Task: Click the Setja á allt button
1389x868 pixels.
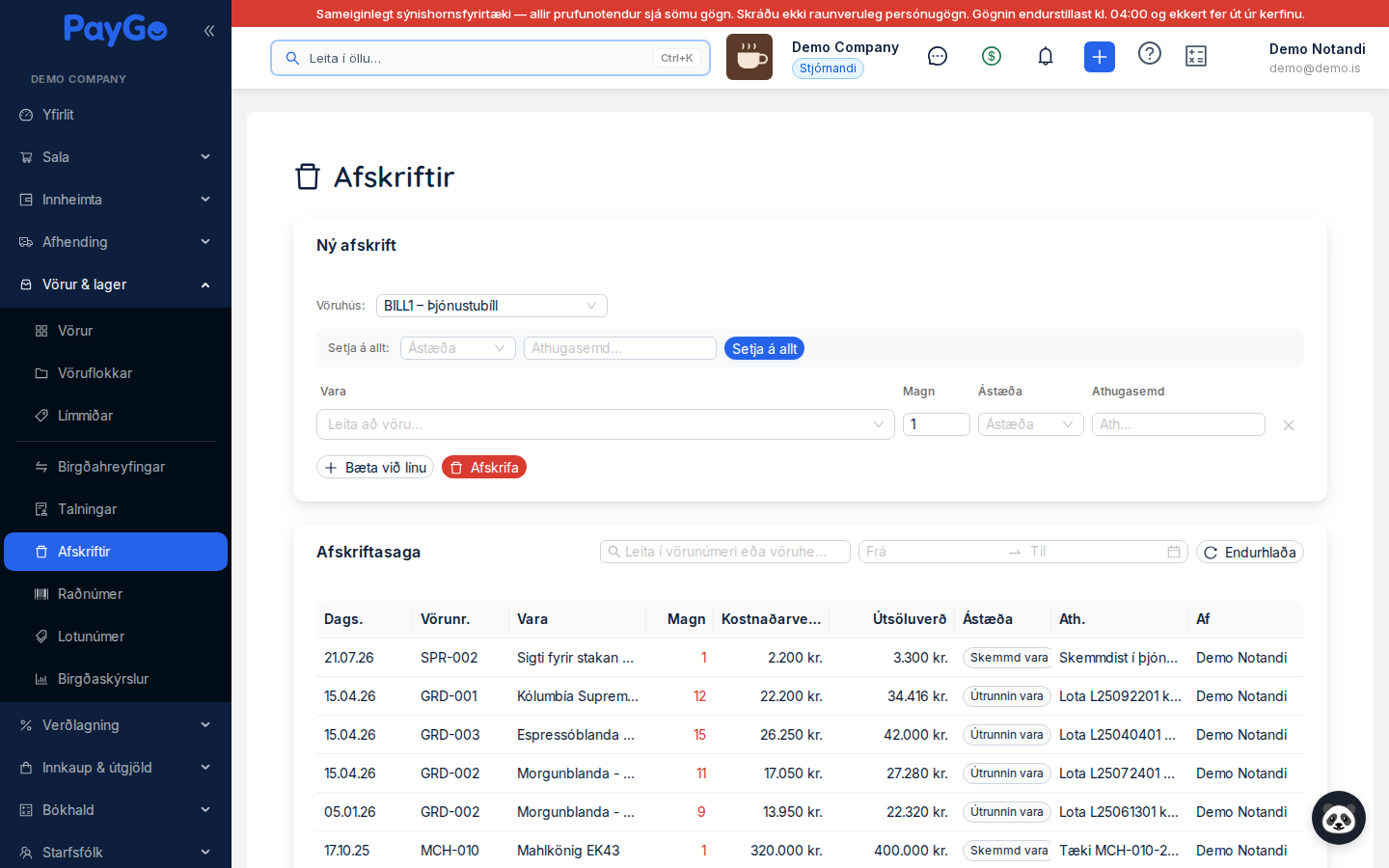Action: pos(764,348)
